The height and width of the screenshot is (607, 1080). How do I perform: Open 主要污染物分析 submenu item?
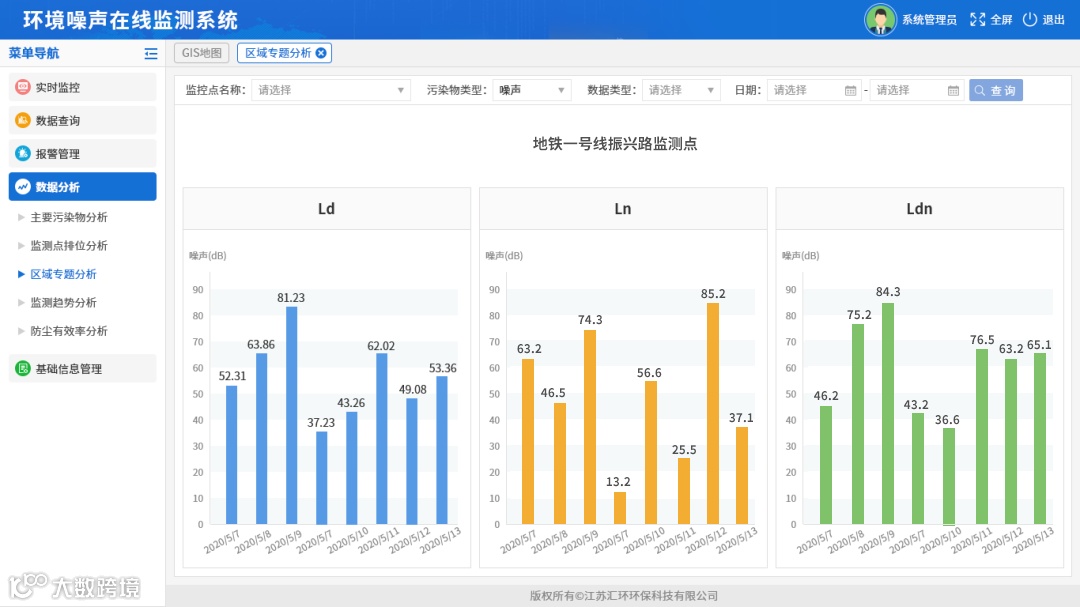(69, 217)
